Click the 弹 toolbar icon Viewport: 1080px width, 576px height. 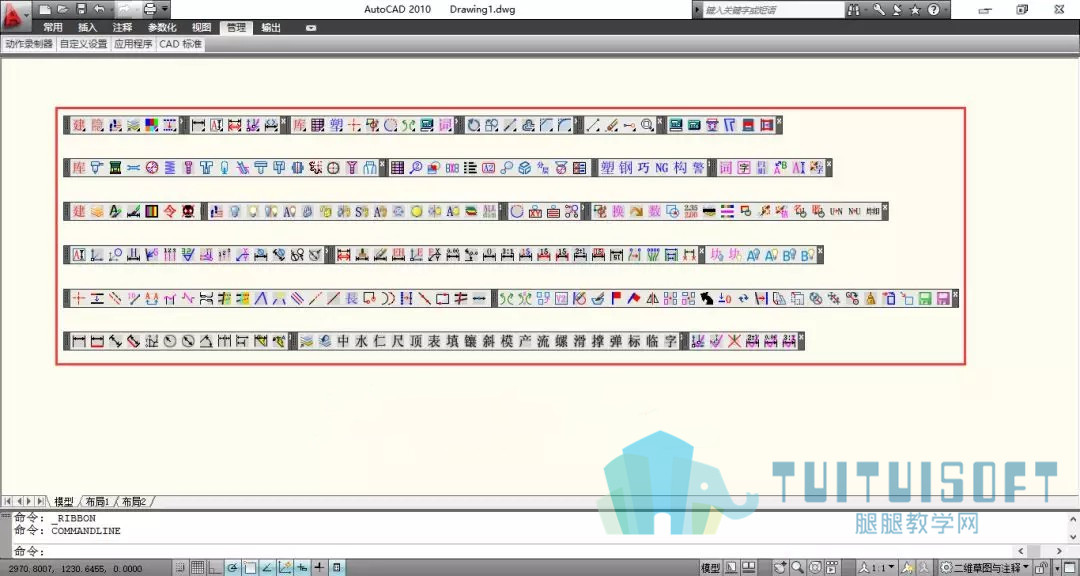[616, 341]
